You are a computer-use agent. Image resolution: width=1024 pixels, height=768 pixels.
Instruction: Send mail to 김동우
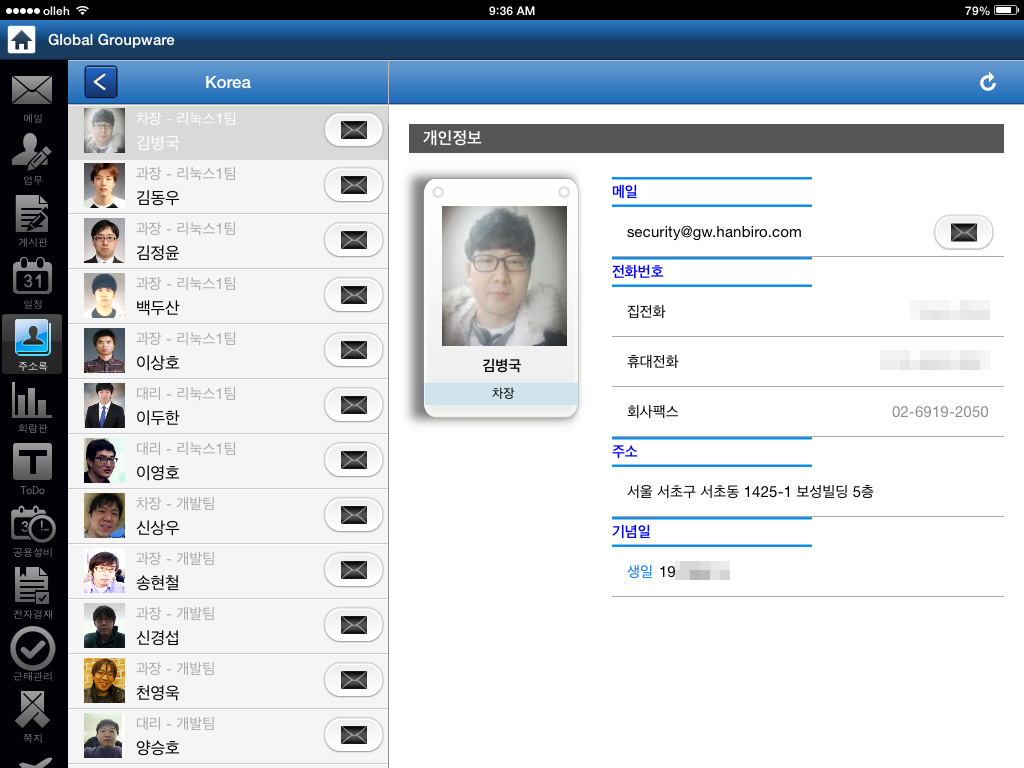[353, 185]
